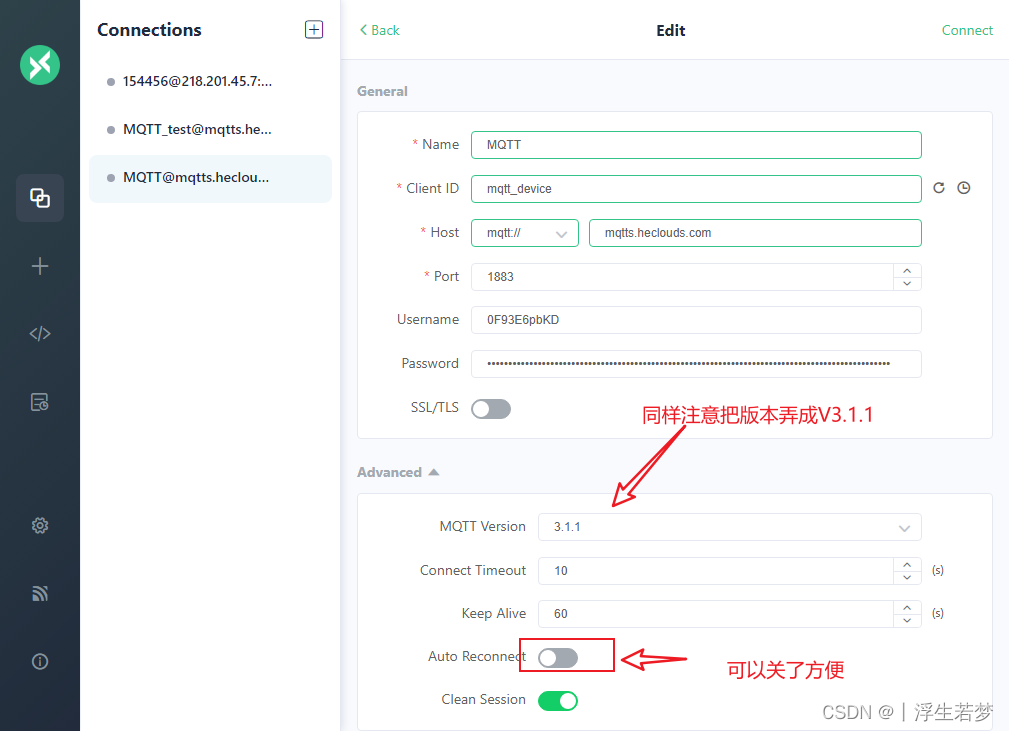The height and width of the screenshot is (731, 1009).
Task: Click the Username input field
Action: [x=696, y=320]
